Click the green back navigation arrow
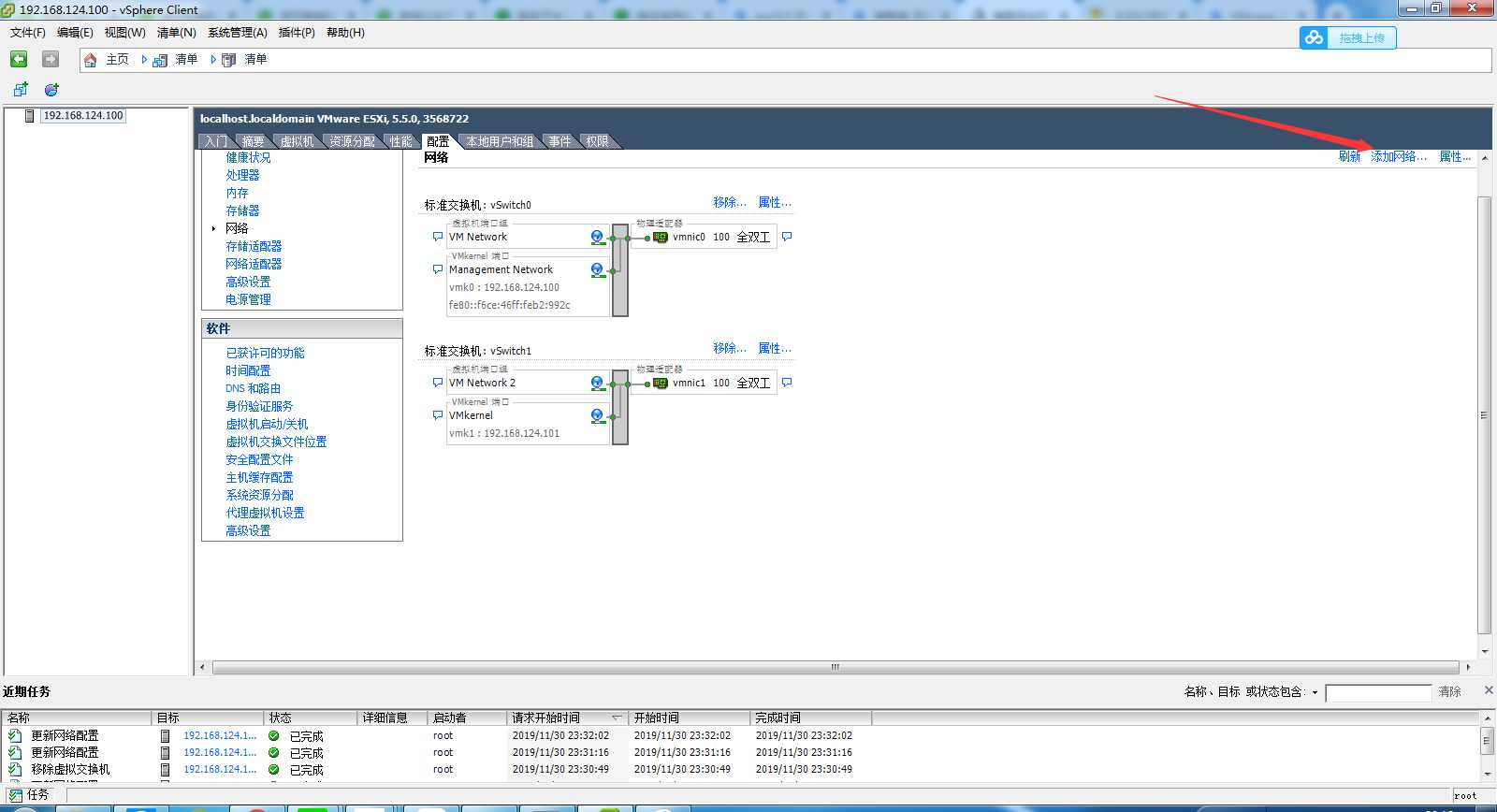 [19, 59]
